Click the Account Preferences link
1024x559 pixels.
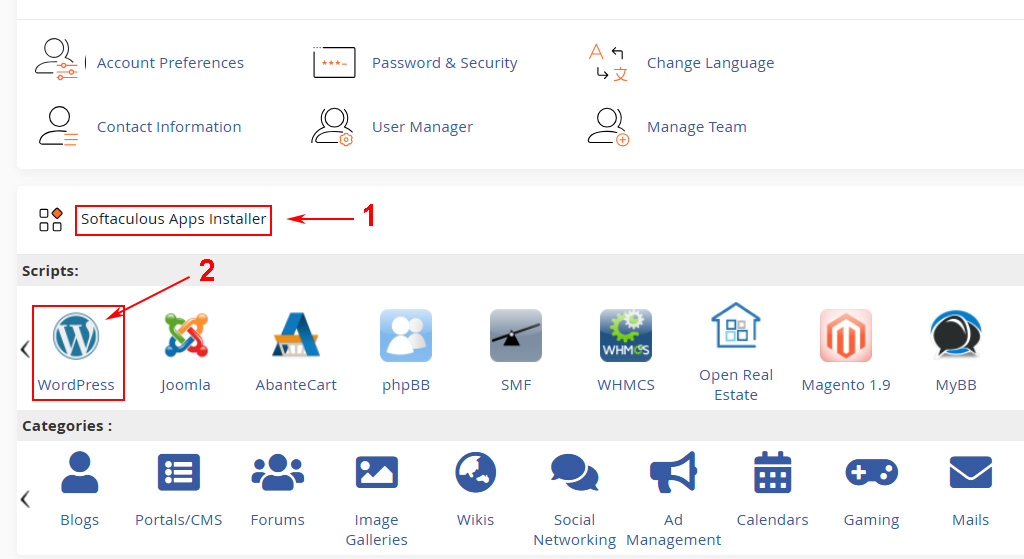pyautogui.click(x=170, y=63)
